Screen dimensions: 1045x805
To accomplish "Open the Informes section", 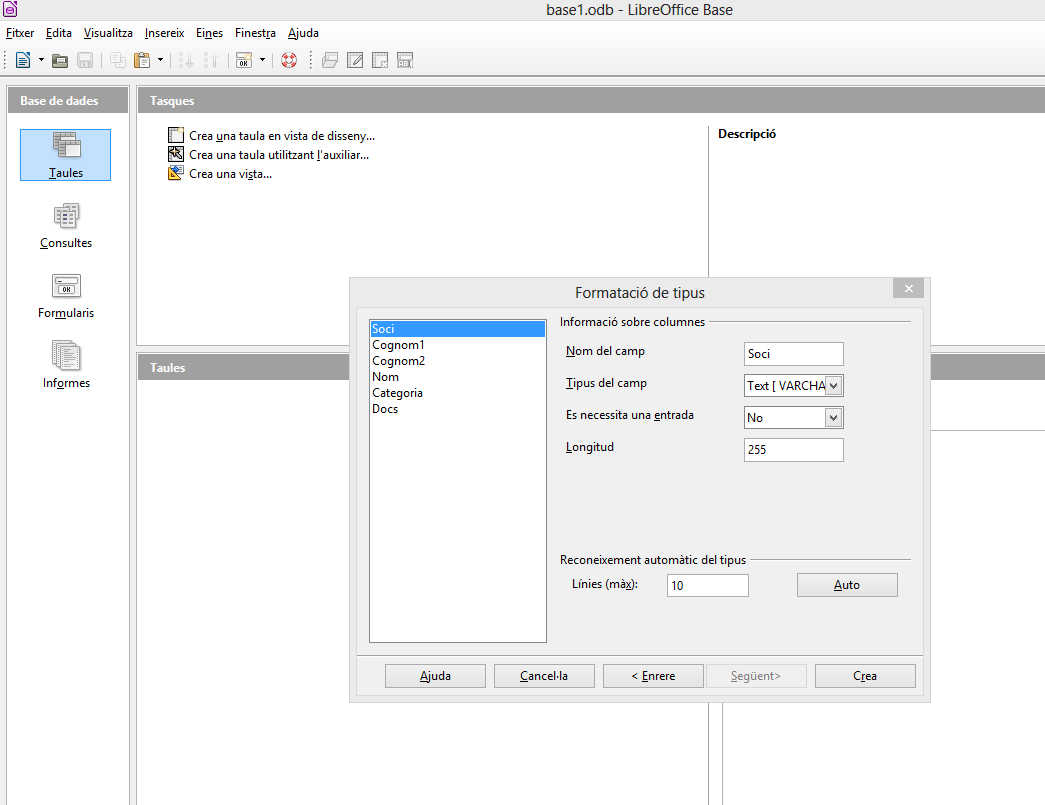I will 66,365.
